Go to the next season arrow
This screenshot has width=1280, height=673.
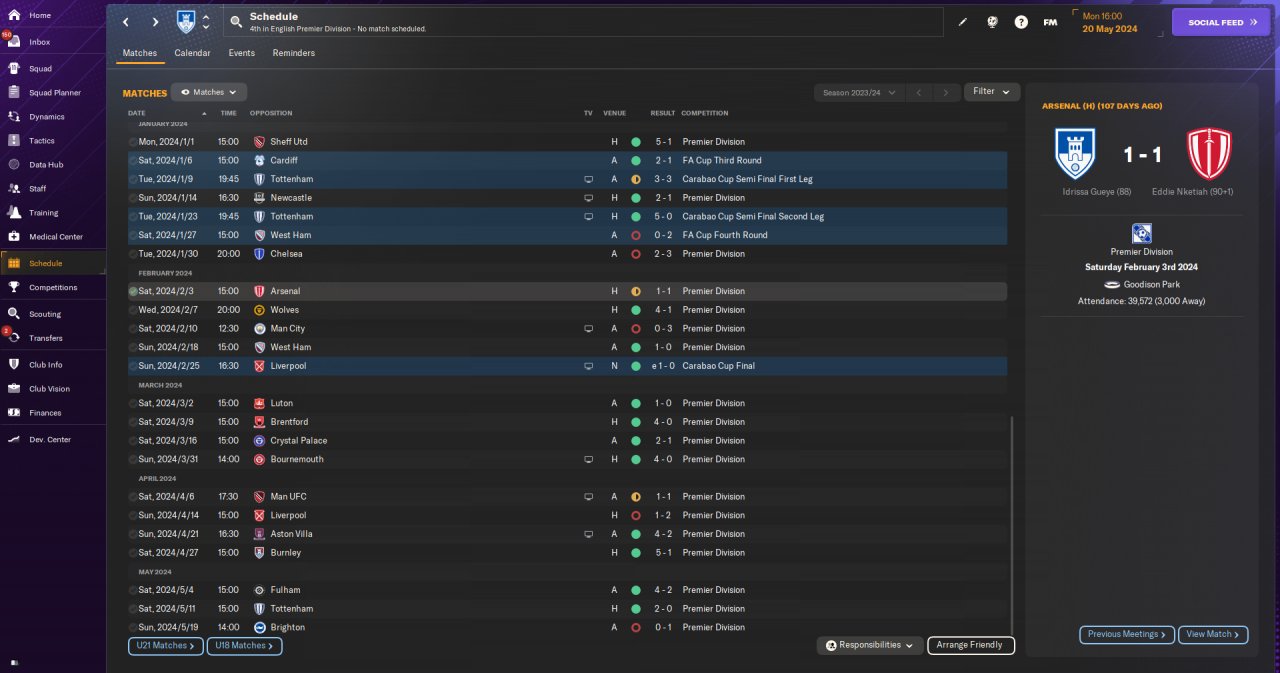coord(946,92)
